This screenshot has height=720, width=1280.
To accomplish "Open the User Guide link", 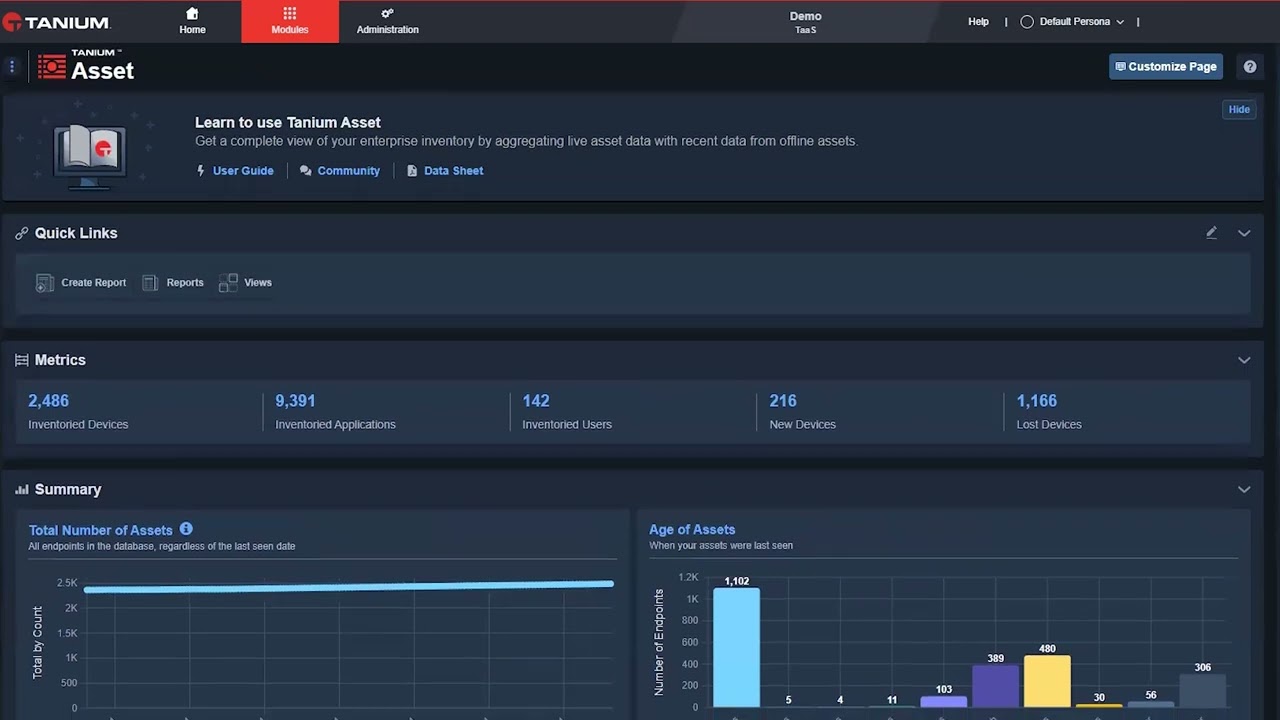I will [243, 171].
